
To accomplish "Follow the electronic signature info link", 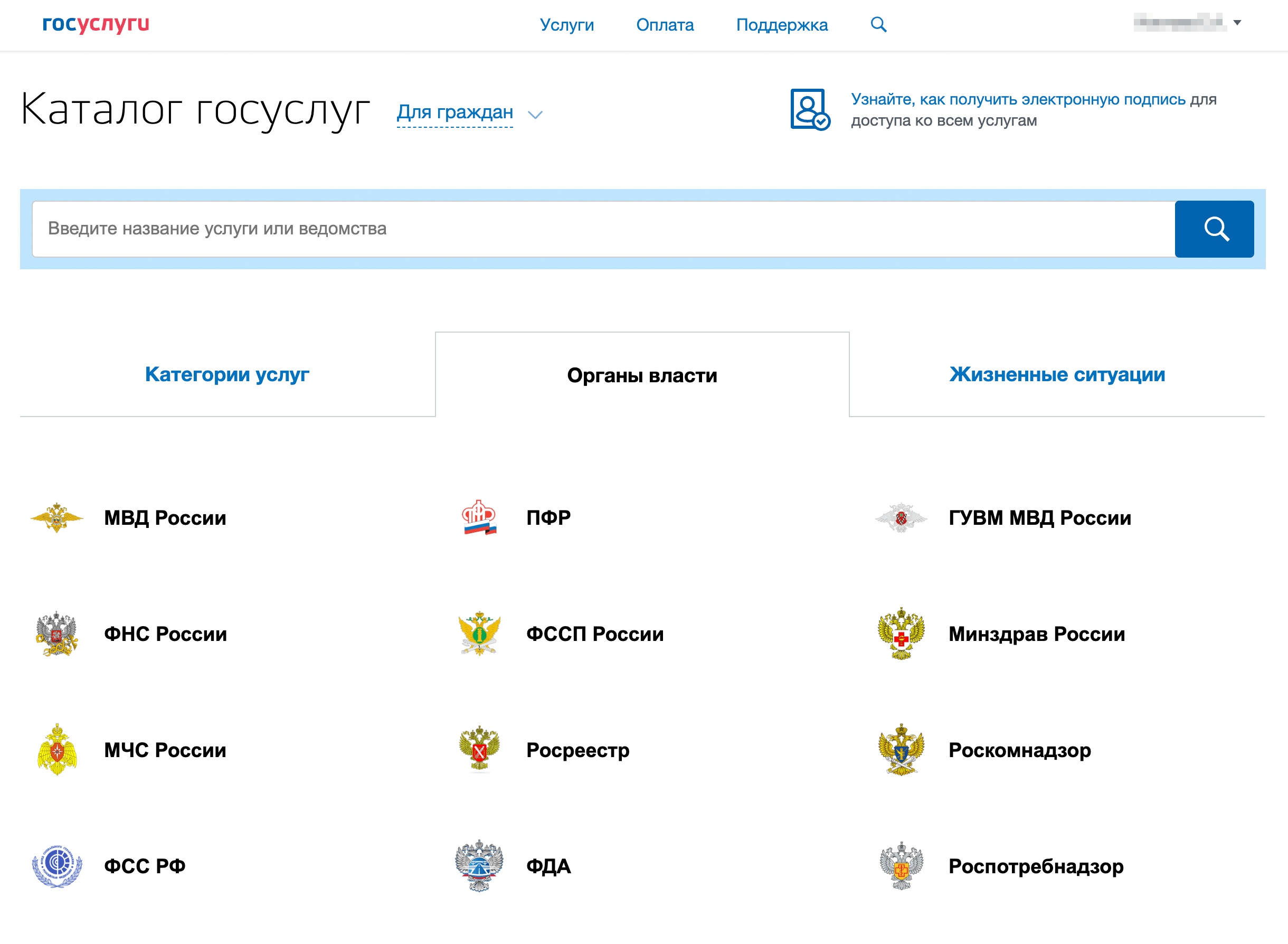I will pos(1018,99).
